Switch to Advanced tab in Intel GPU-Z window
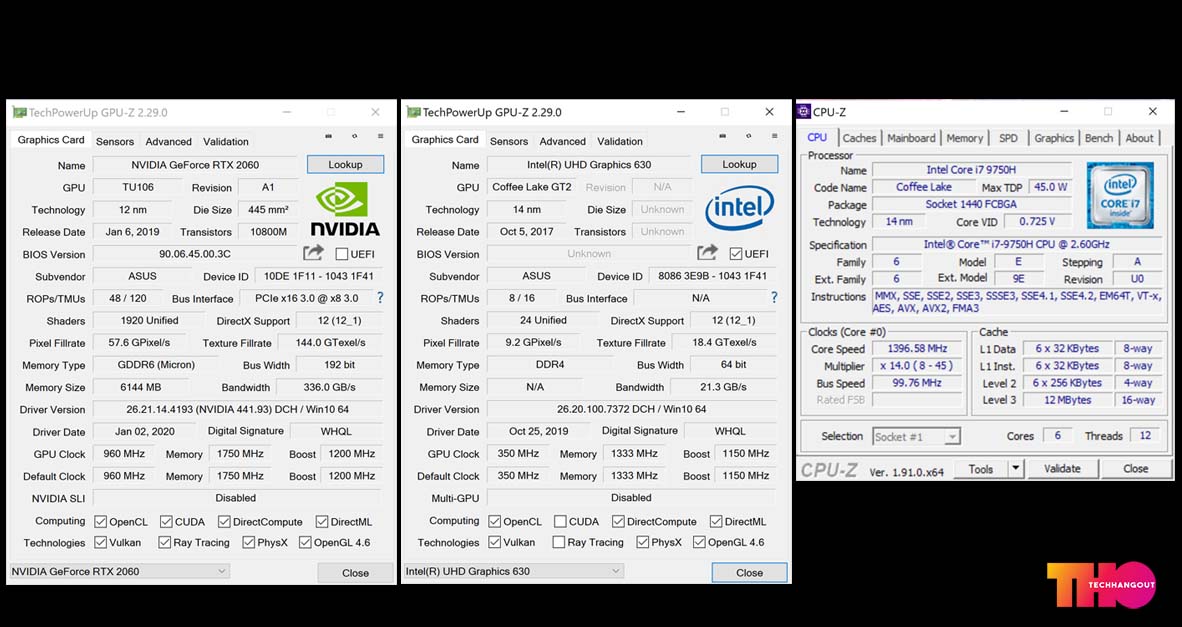Viewport: 1182px width, 627px height. pyautogui.click(x=562, y=141)
